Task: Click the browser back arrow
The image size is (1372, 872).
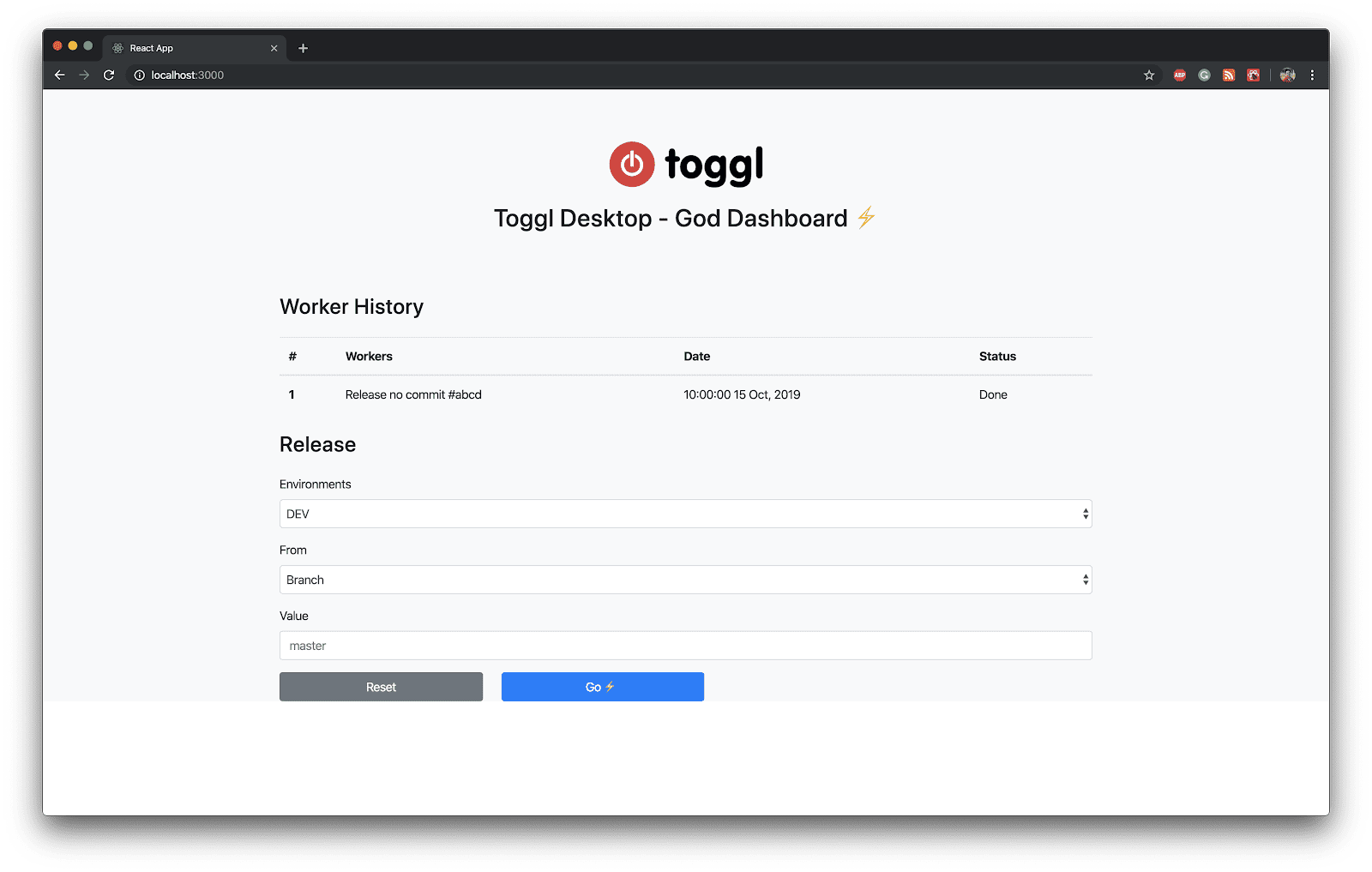Action: (59, 75)
